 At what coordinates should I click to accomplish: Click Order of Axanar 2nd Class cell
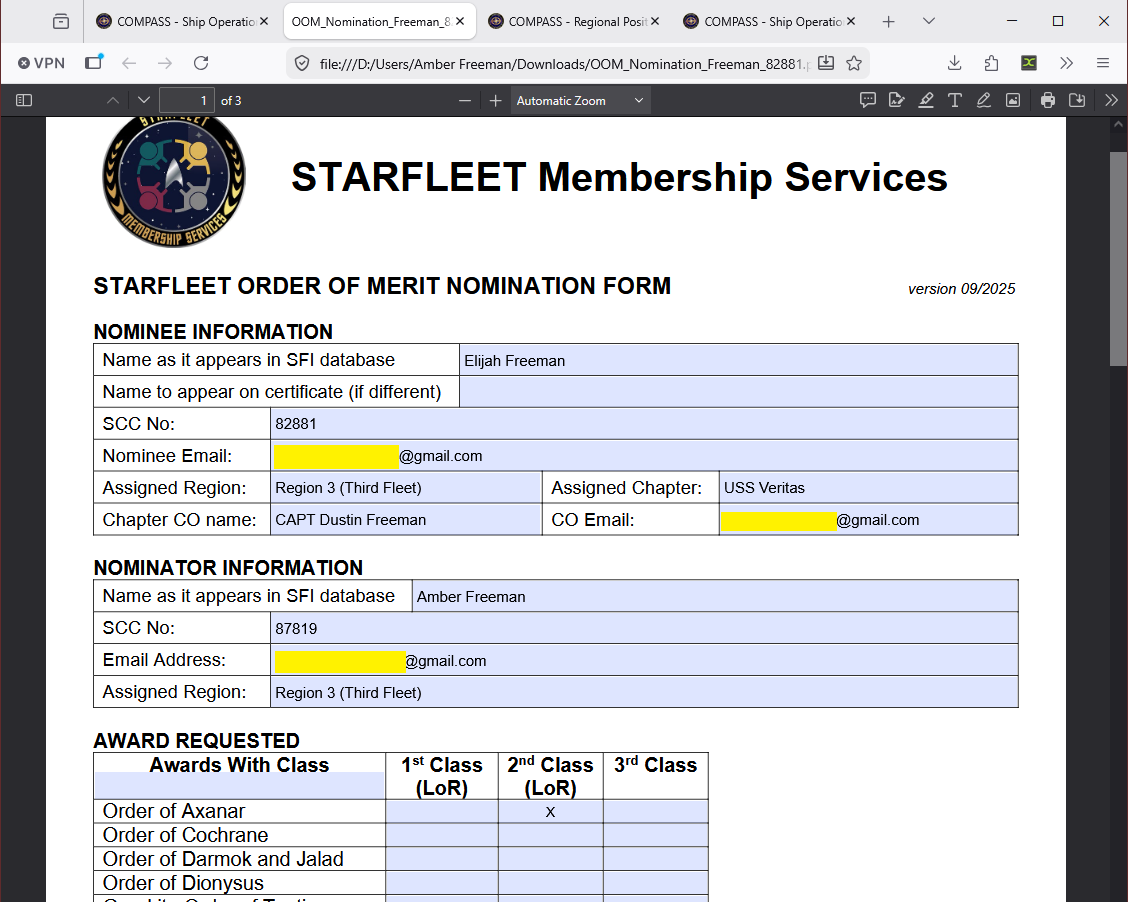(550, 811)
